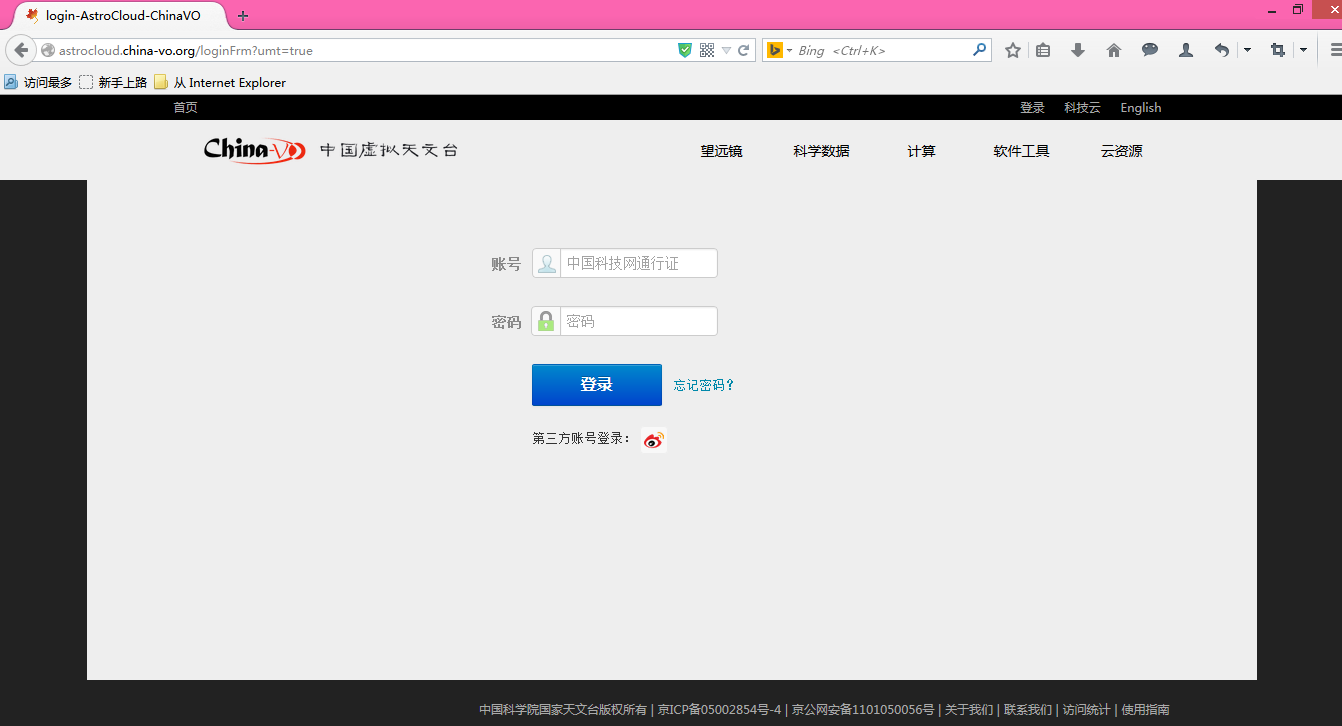Open the 科学数据 navigation menu
Viewport: 1342px width, 726px height.
821,151
